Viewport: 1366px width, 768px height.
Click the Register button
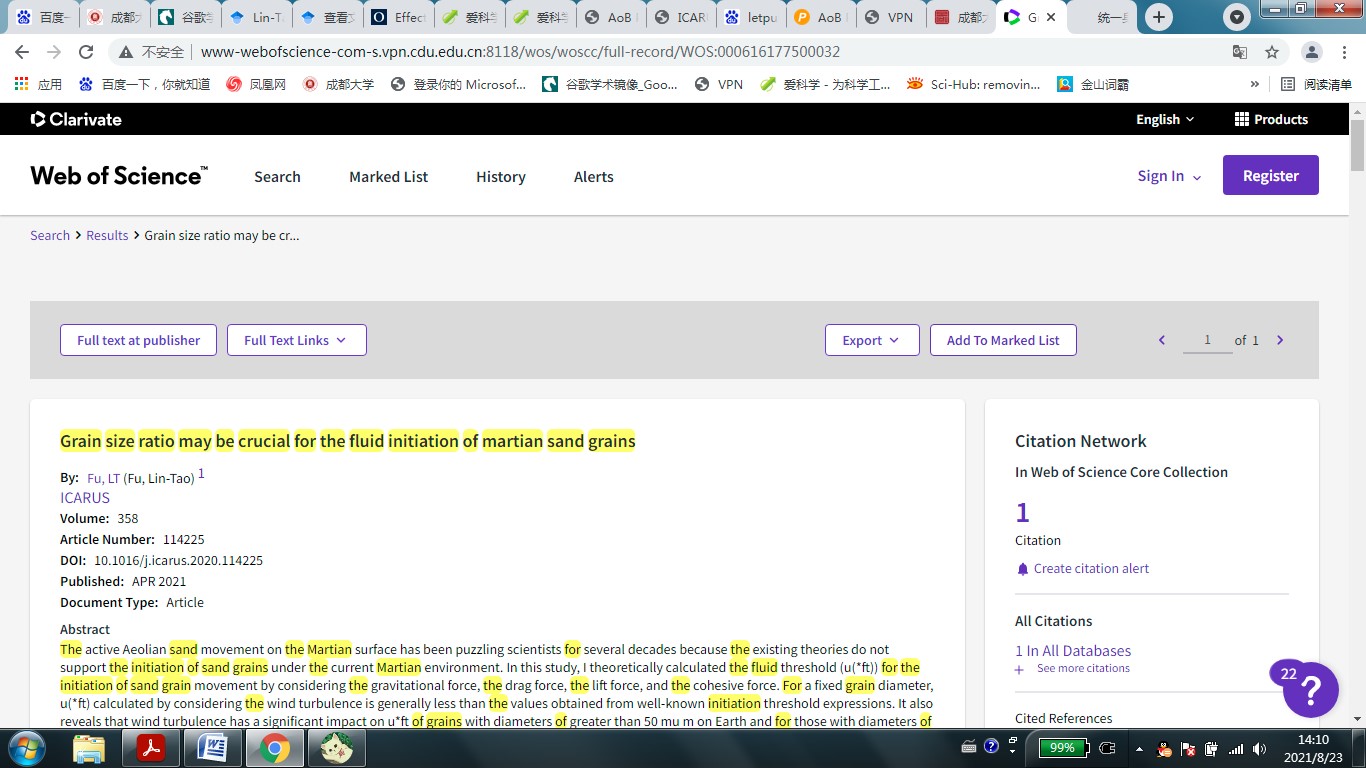[1270, 176]
